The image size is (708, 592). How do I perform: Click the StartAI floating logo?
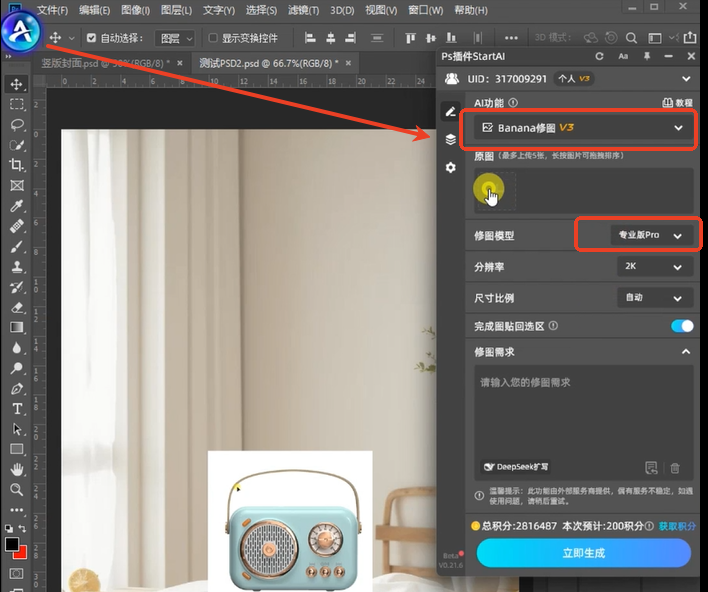click(x=21, y=31)
